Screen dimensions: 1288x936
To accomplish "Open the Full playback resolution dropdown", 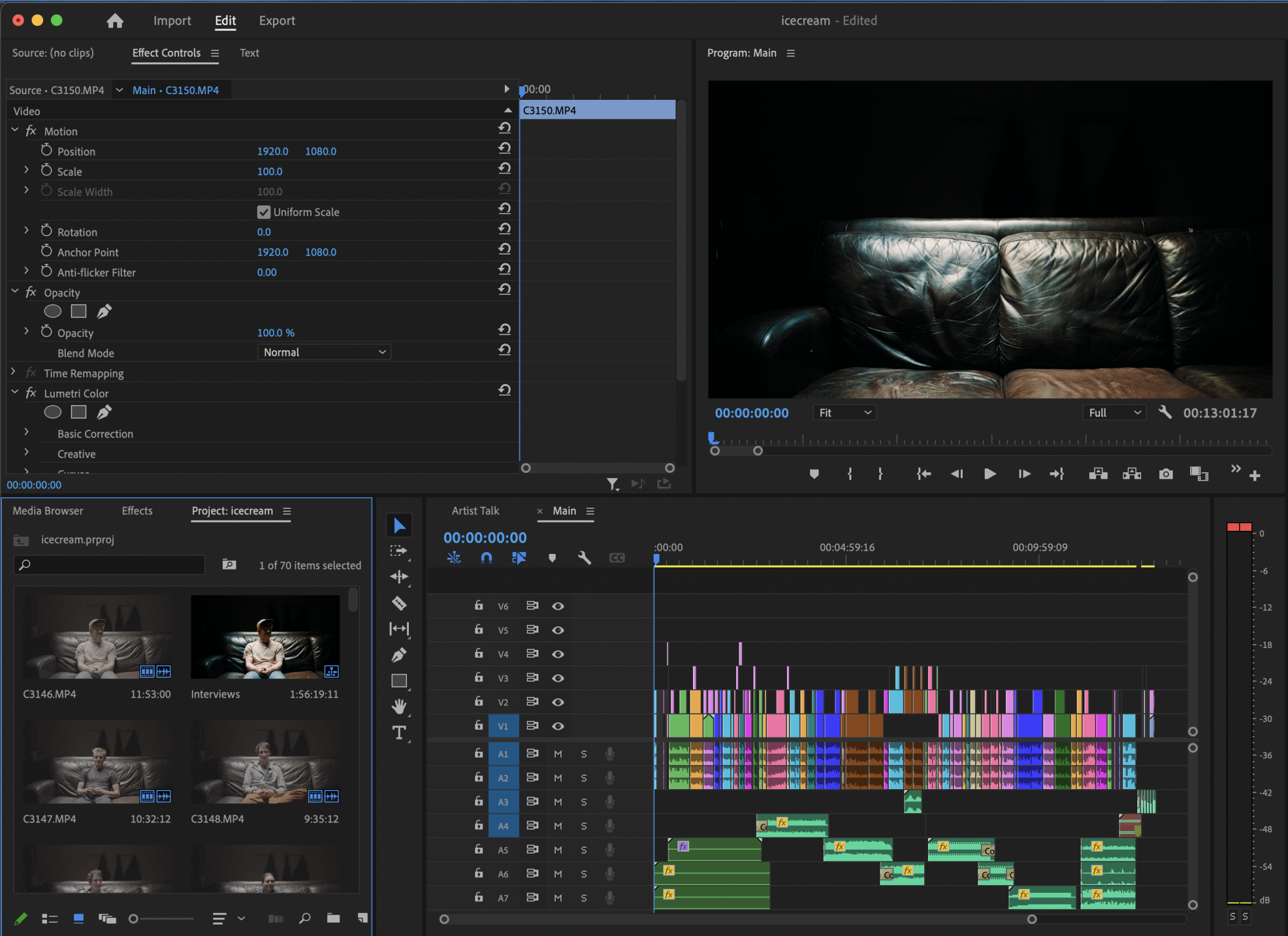I will coord(1115,413).
